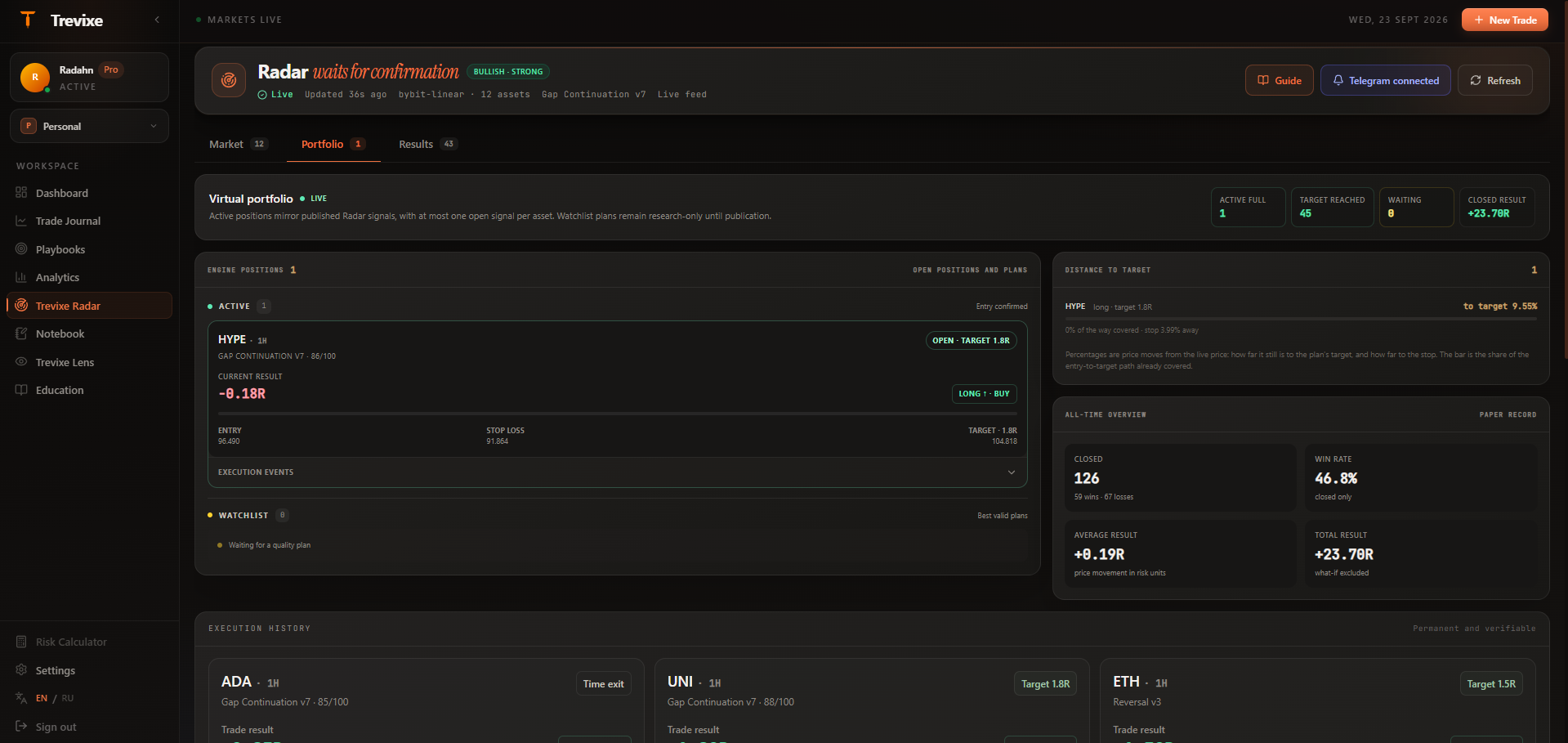Select EN language option

click(42, 698)
